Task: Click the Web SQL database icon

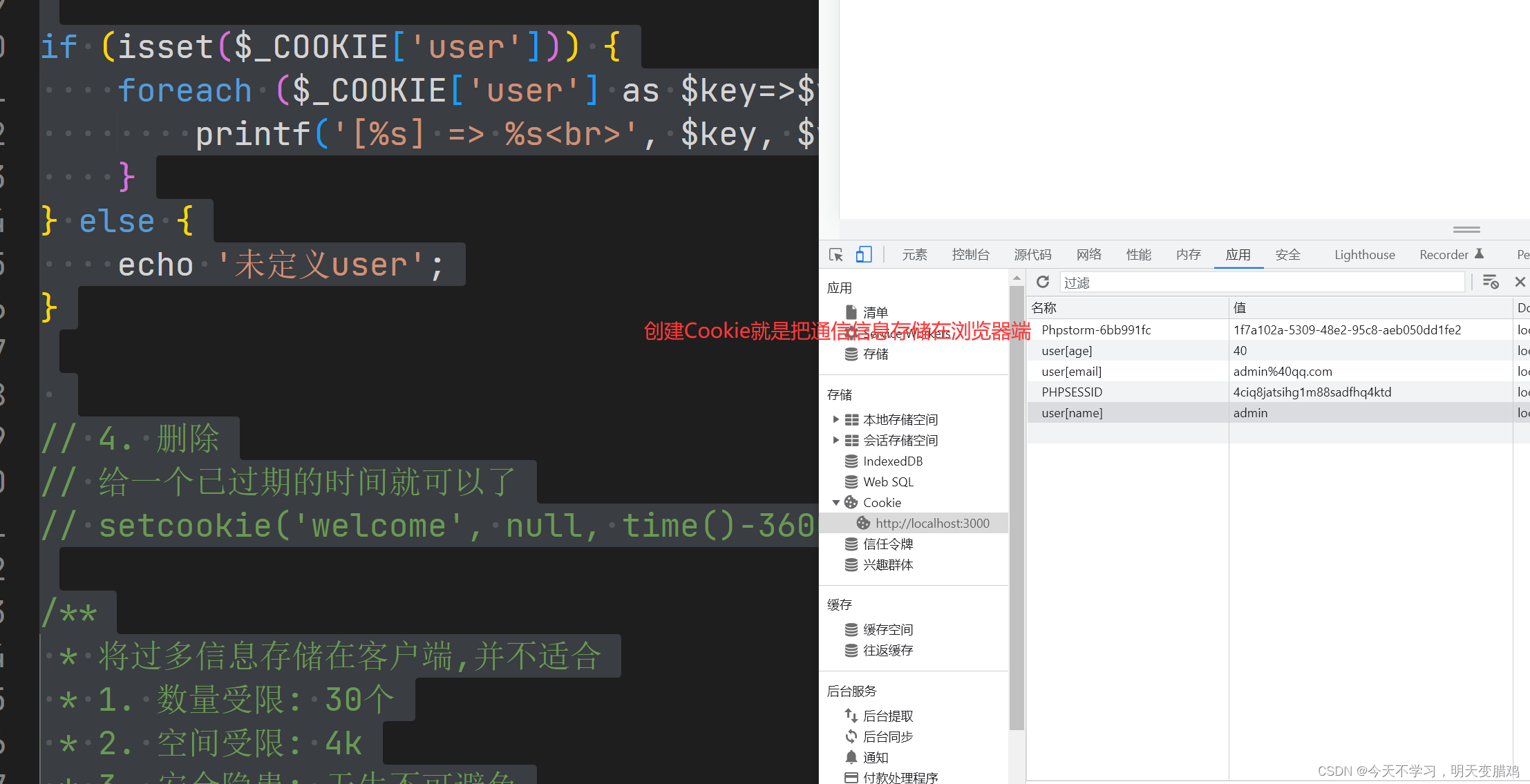Action: tap(851, 481)
